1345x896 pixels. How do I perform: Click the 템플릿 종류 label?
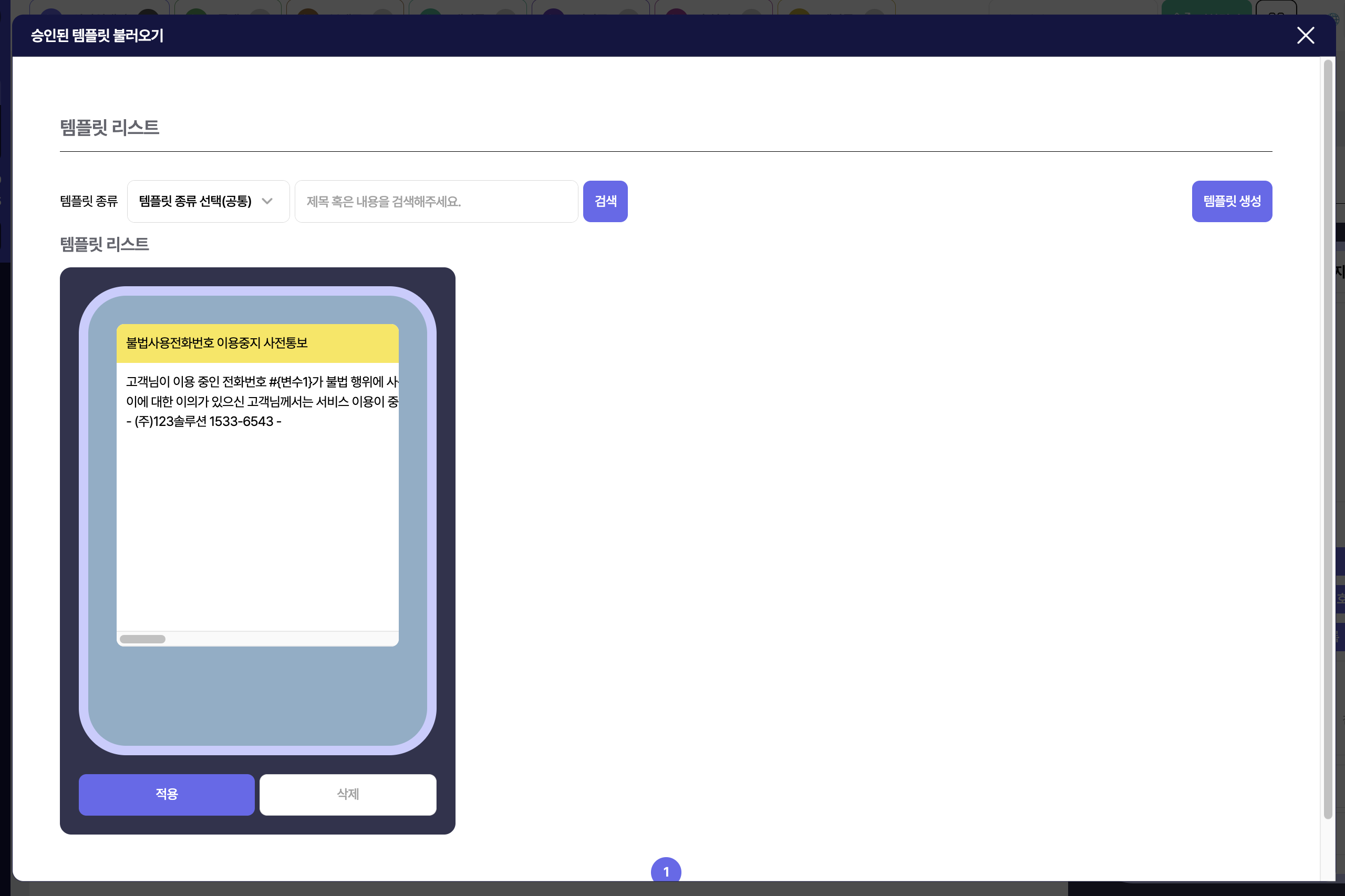click(x=89, y=201)
